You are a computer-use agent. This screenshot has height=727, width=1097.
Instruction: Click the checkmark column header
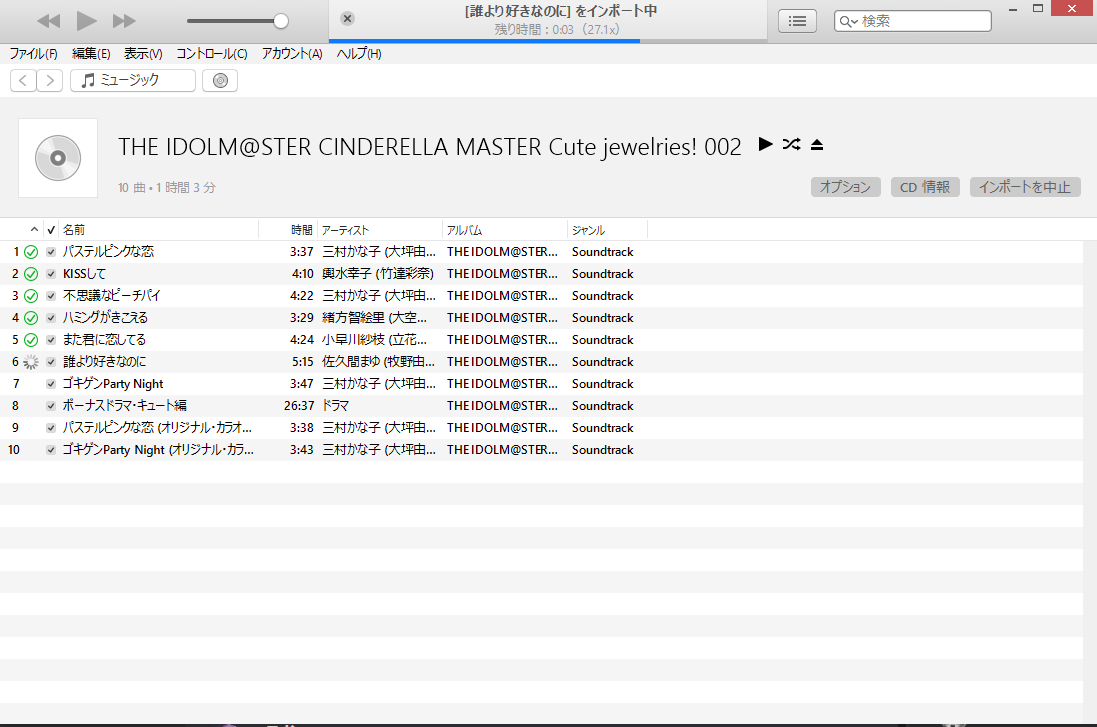(x=51, y=230)
